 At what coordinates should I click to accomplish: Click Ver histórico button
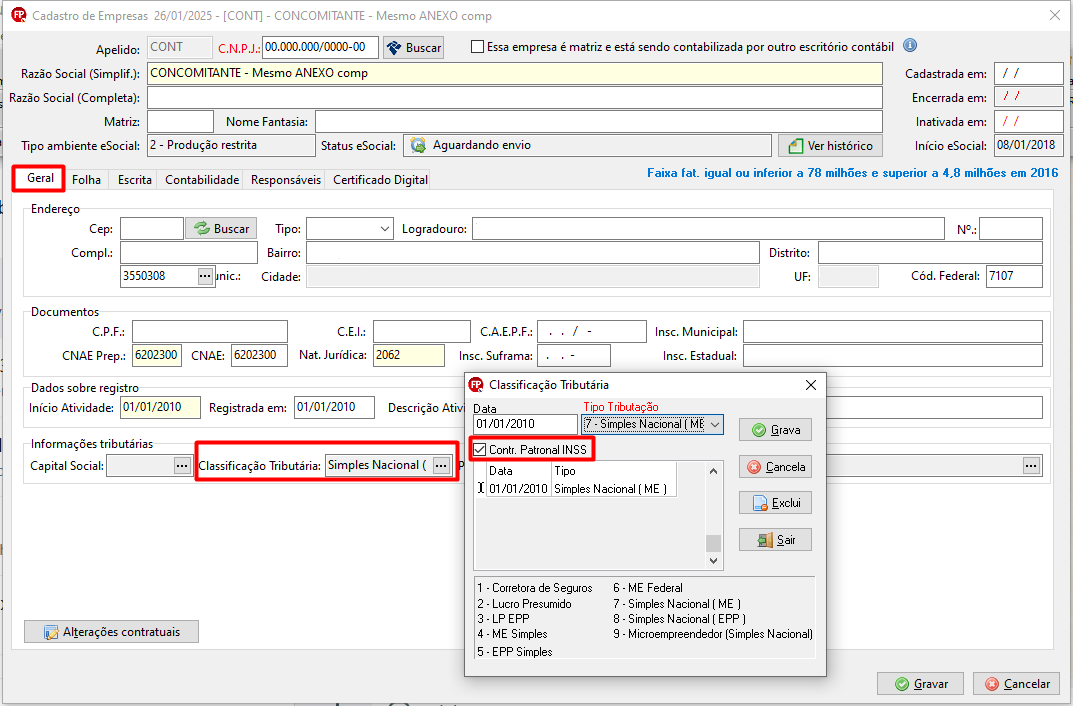[830, 146]
